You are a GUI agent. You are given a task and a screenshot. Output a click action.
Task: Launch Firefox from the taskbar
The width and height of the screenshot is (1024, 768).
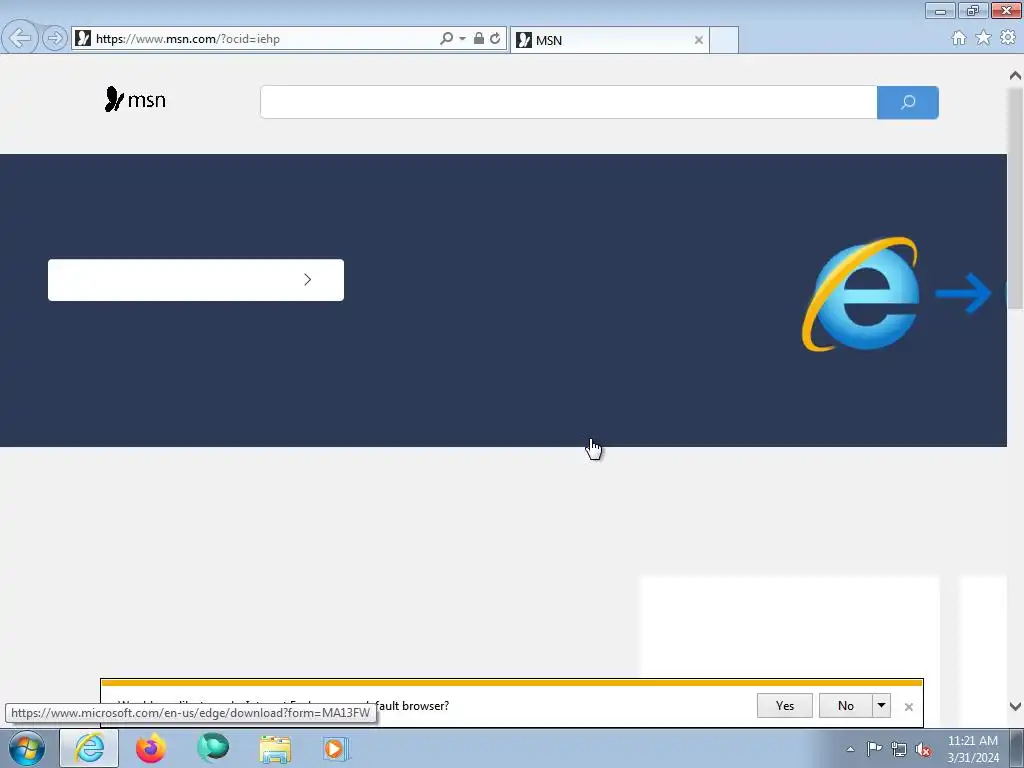click(150, 748)
